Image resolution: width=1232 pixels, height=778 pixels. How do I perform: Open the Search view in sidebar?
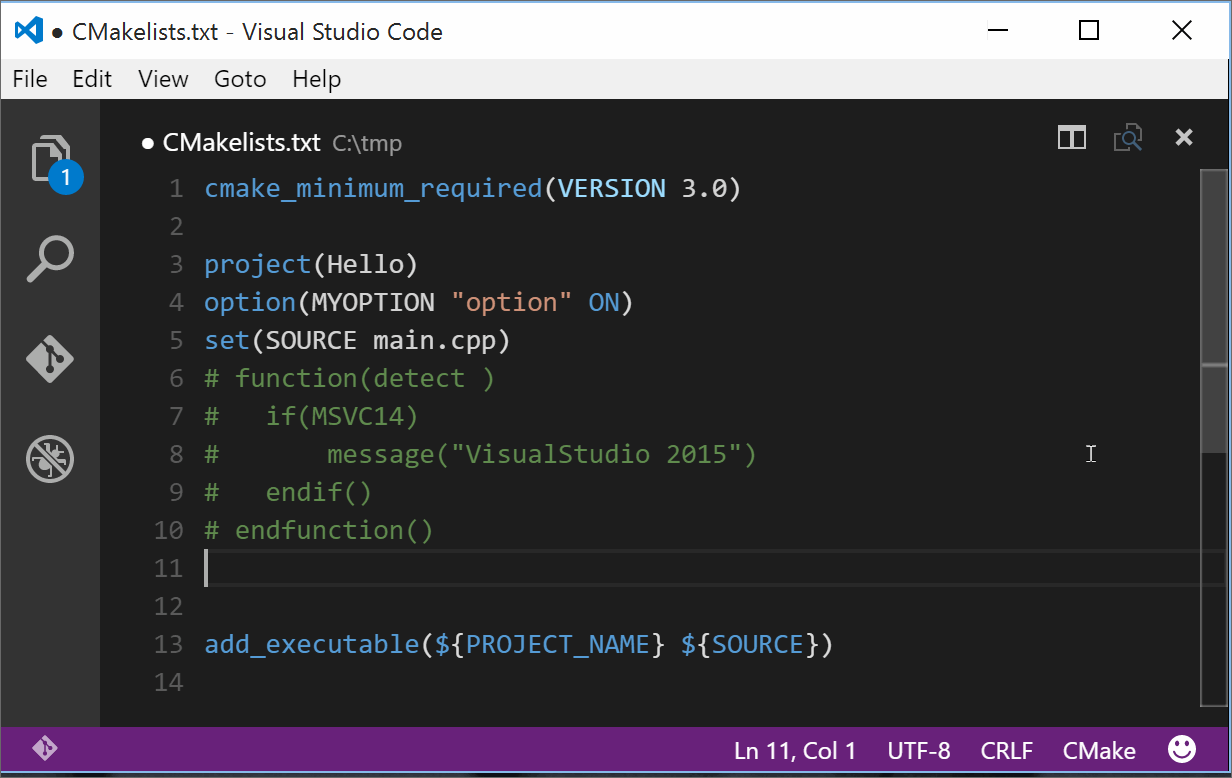(50, 260)
